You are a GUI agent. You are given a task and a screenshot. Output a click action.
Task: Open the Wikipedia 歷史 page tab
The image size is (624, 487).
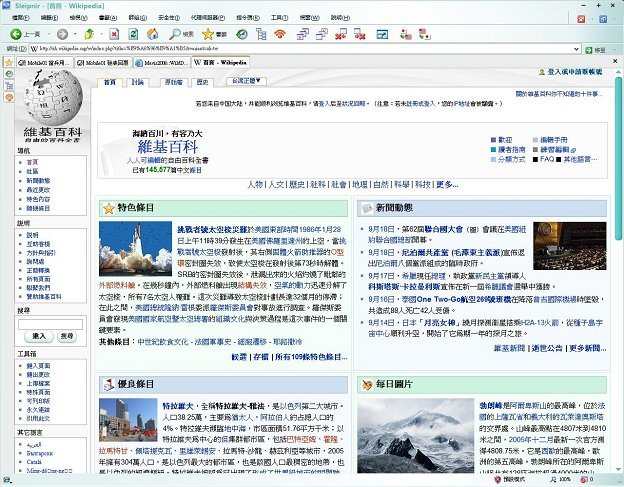(202, 82)
